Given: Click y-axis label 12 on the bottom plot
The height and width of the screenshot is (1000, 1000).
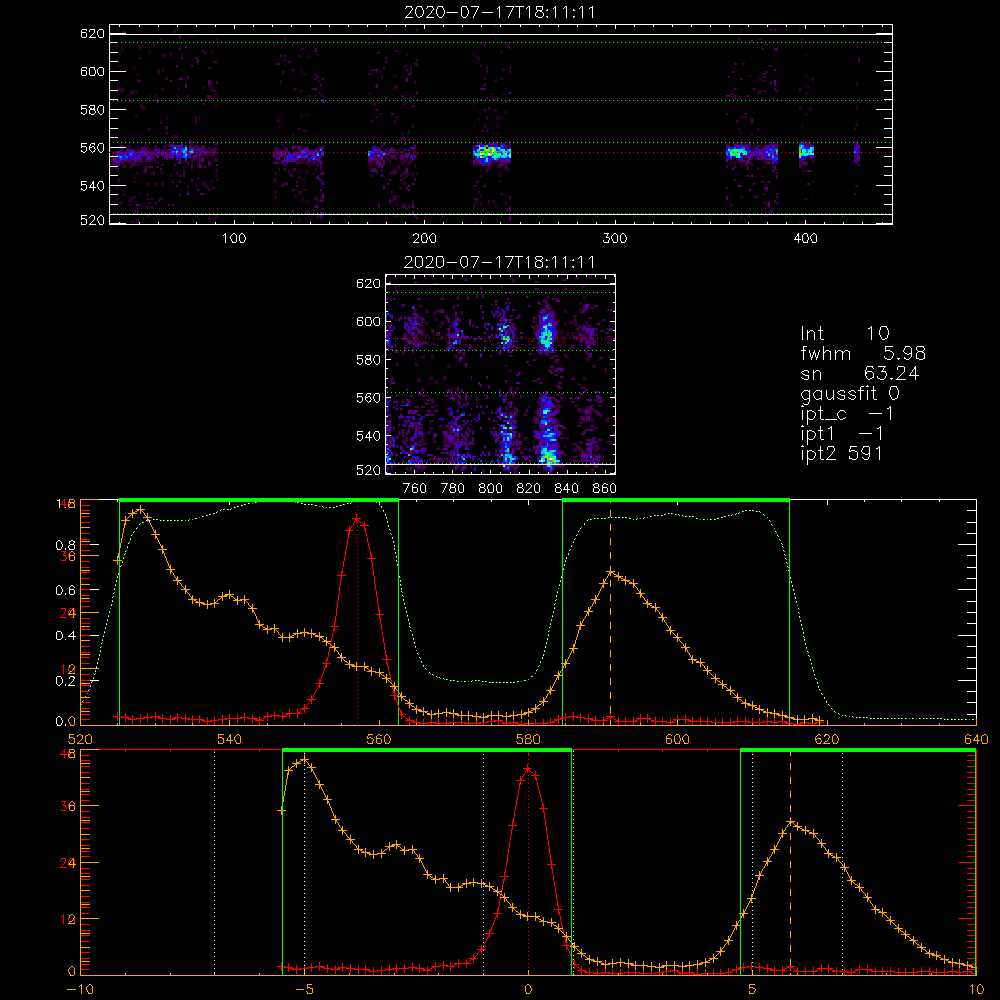Looking at the screenshot, I should point(68,920).
